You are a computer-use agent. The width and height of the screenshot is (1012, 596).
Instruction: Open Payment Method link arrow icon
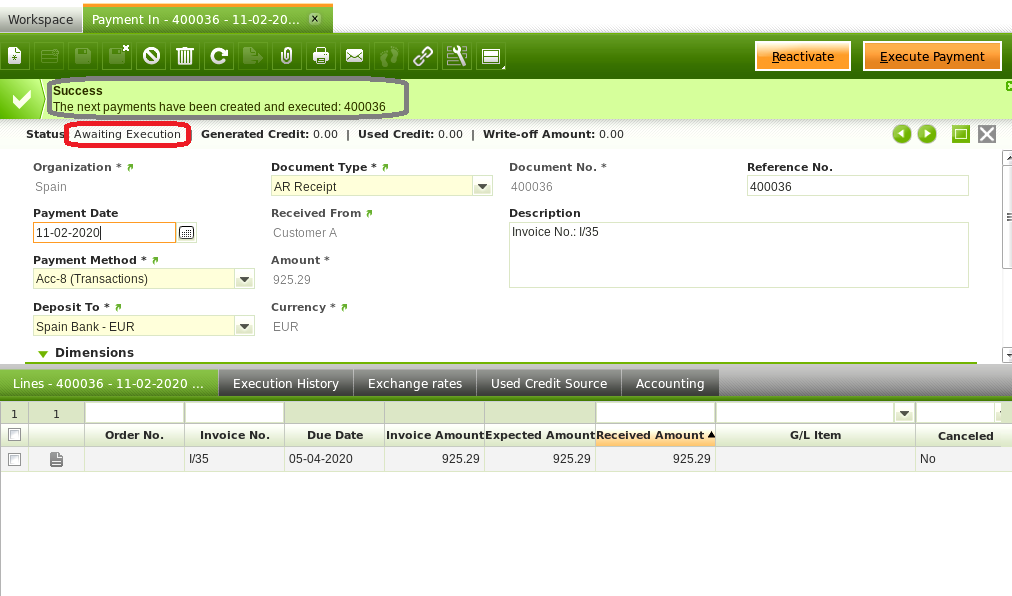point(155,260)
